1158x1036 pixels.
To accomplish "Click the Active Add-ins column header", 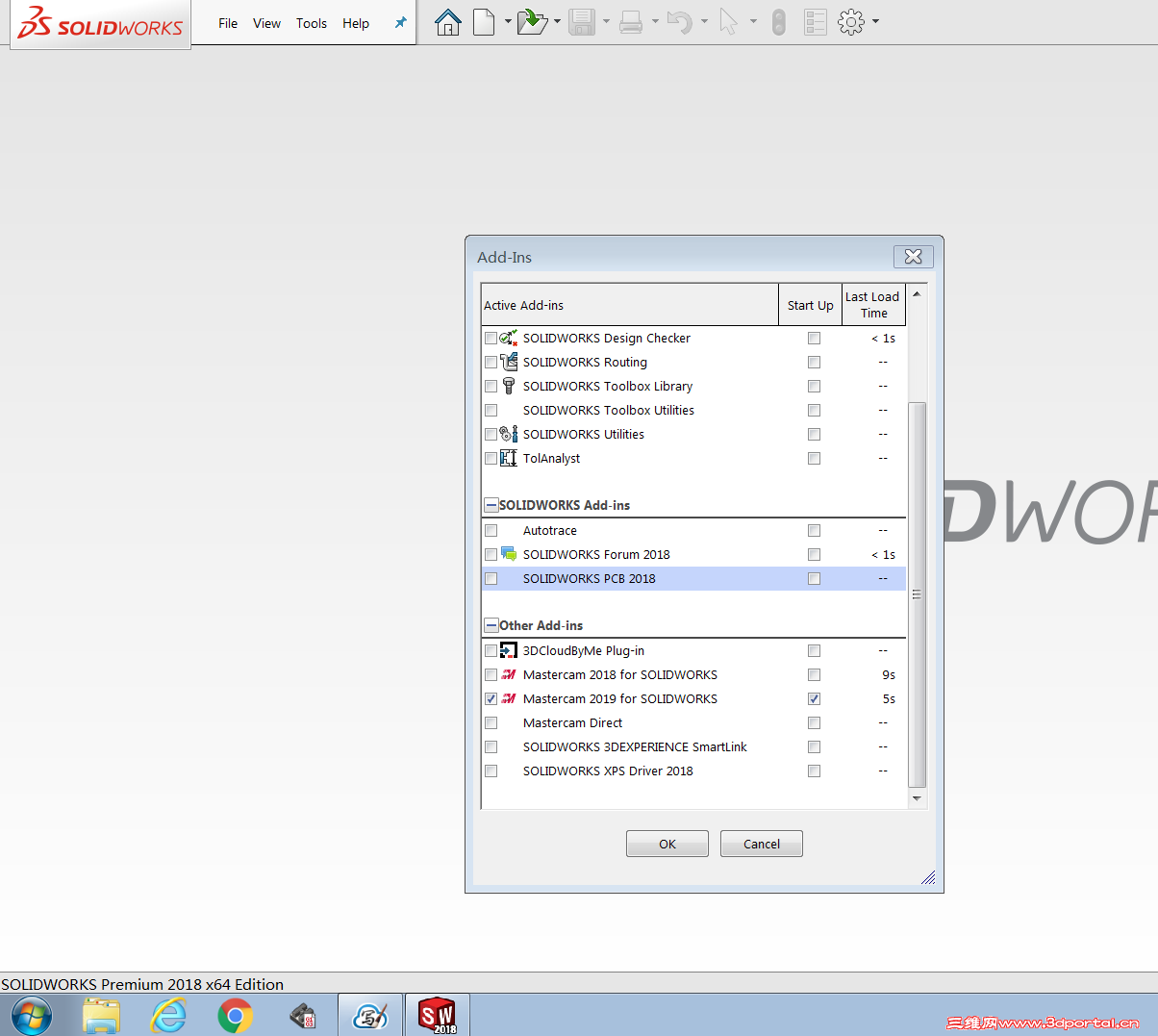I will pyautogui.click(x=630, y=305).
